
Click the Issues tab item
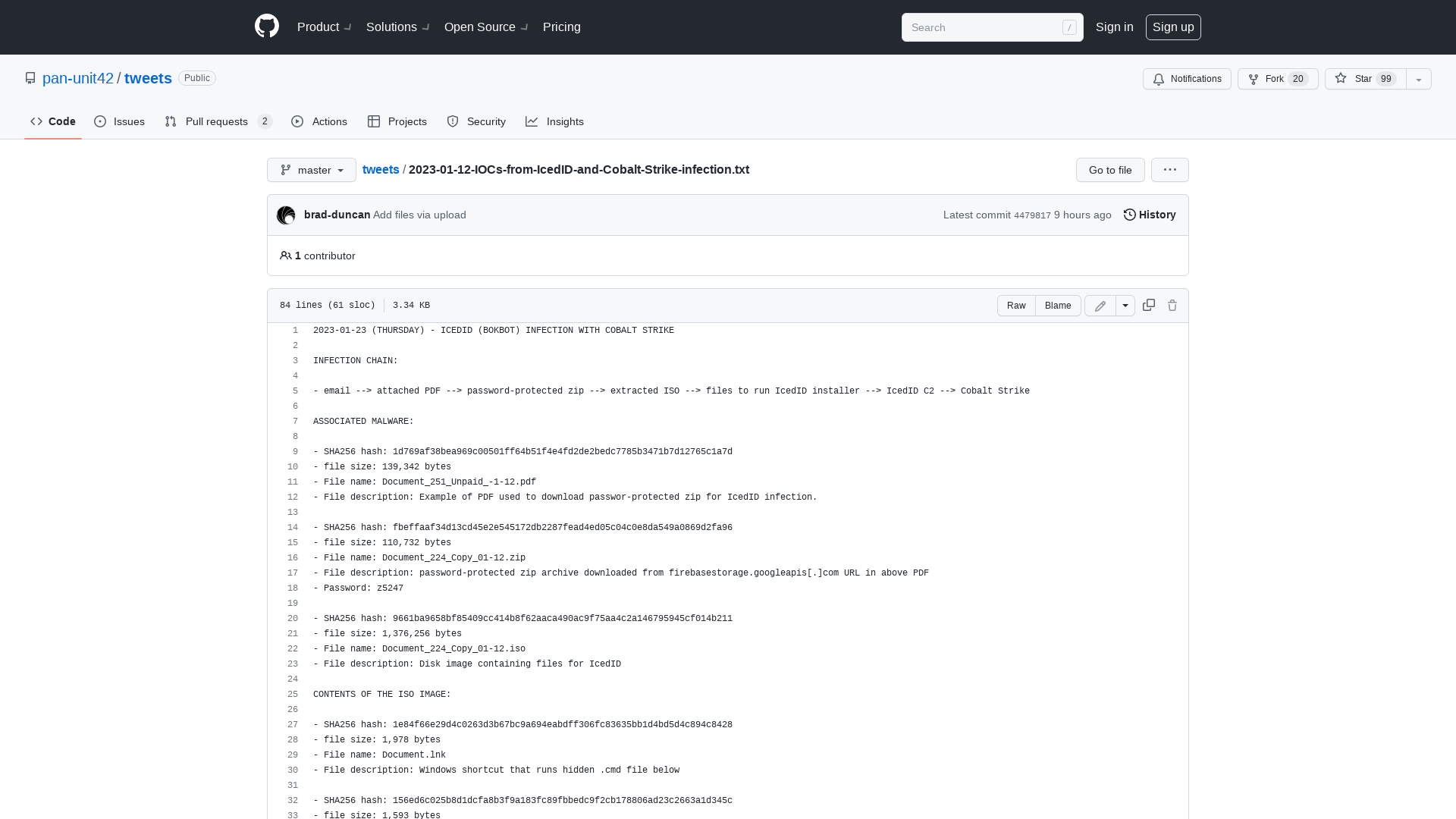point(119,121)
